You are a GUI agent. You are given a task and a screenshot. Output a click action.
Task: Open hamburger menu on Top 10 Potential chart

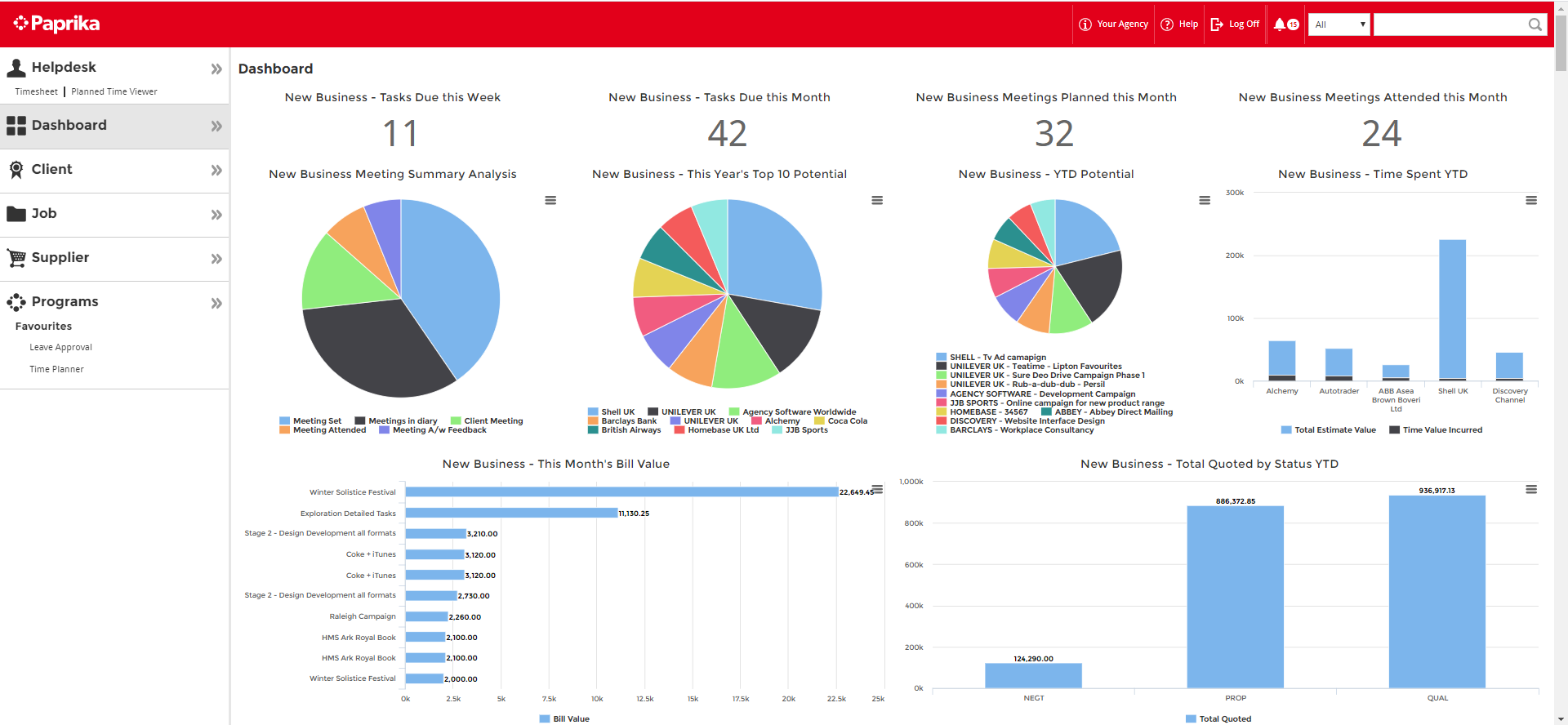point(877,200)
